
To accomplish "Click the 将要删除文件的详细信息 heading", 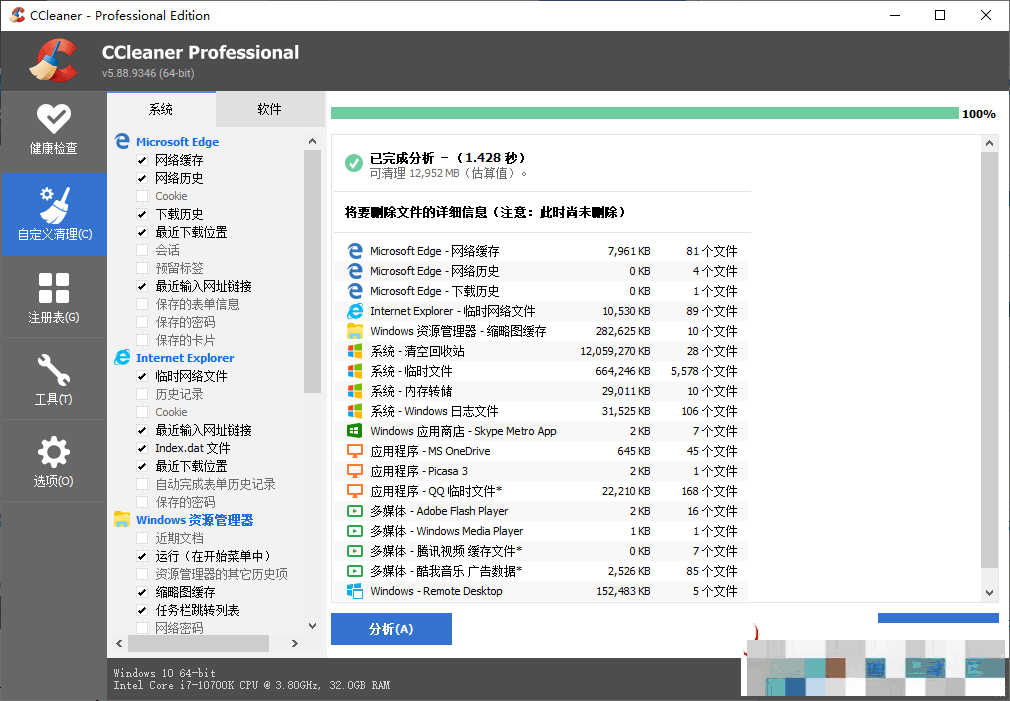I will [485, 212].
